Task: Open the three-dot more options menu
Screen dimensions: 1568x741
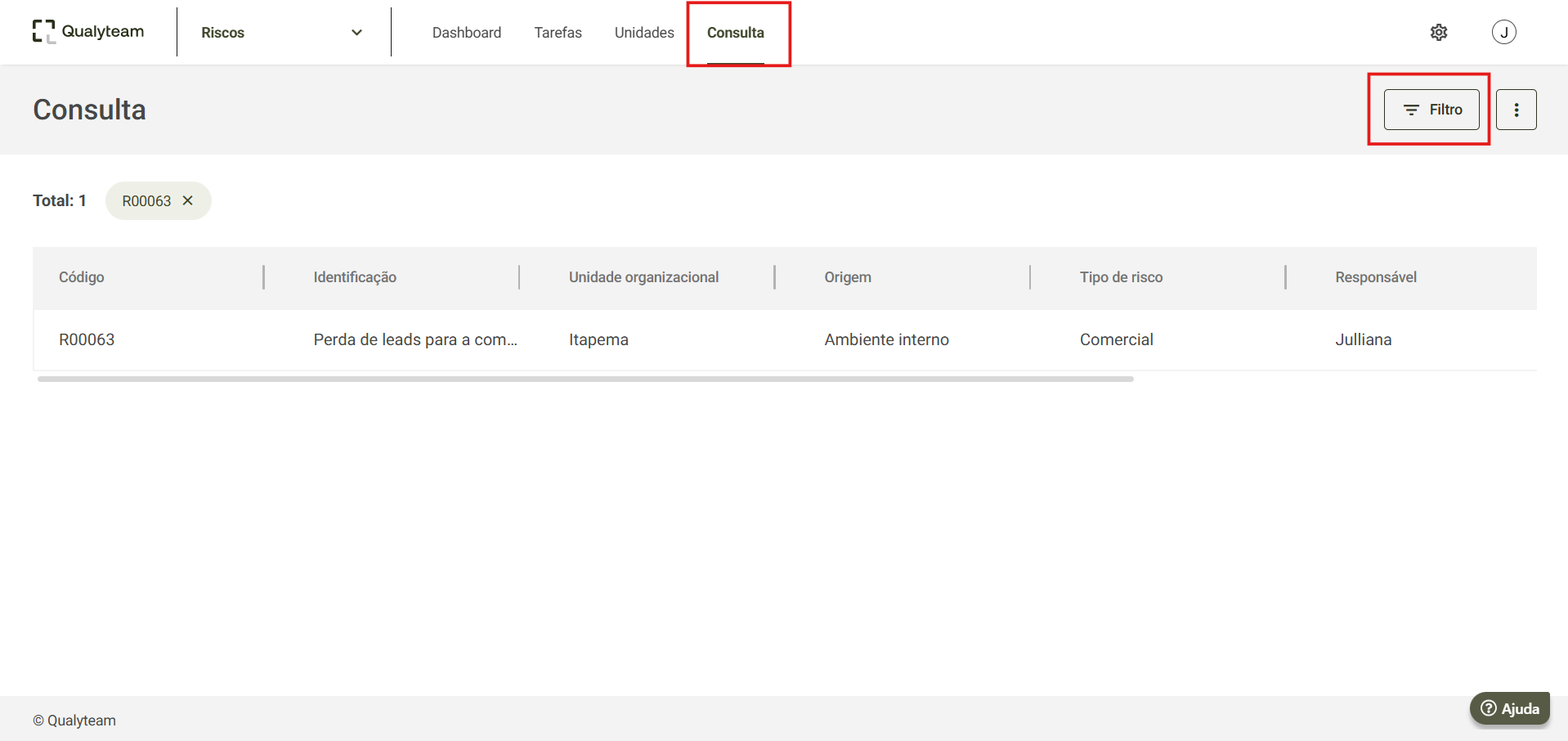Action: tap(1516, 110)
